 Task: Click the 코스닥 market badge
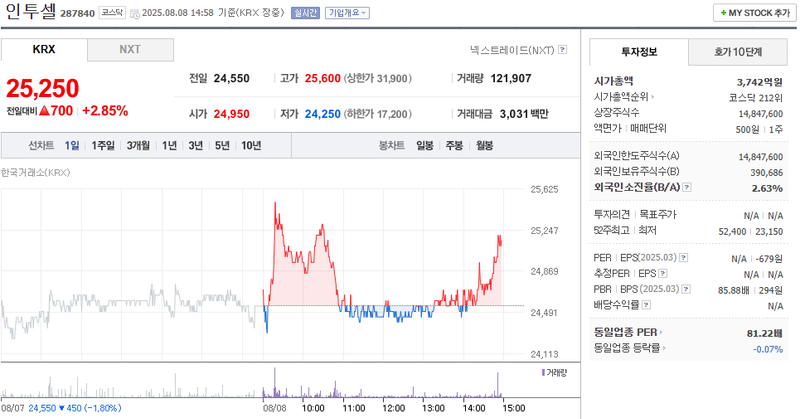click(112, 13)
